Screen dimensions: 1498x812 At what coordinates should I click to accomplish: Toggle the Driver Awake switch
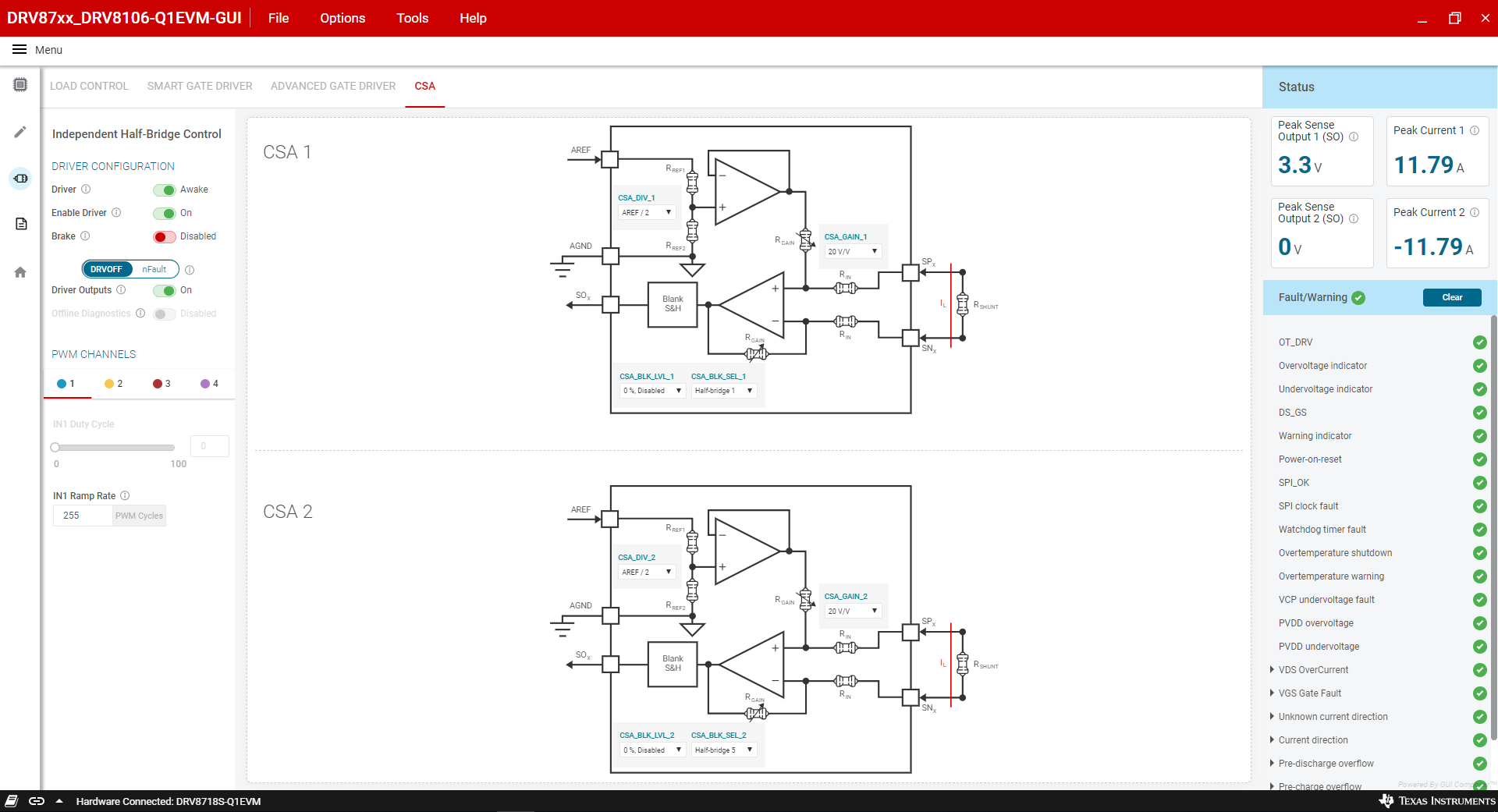(164, 190)
